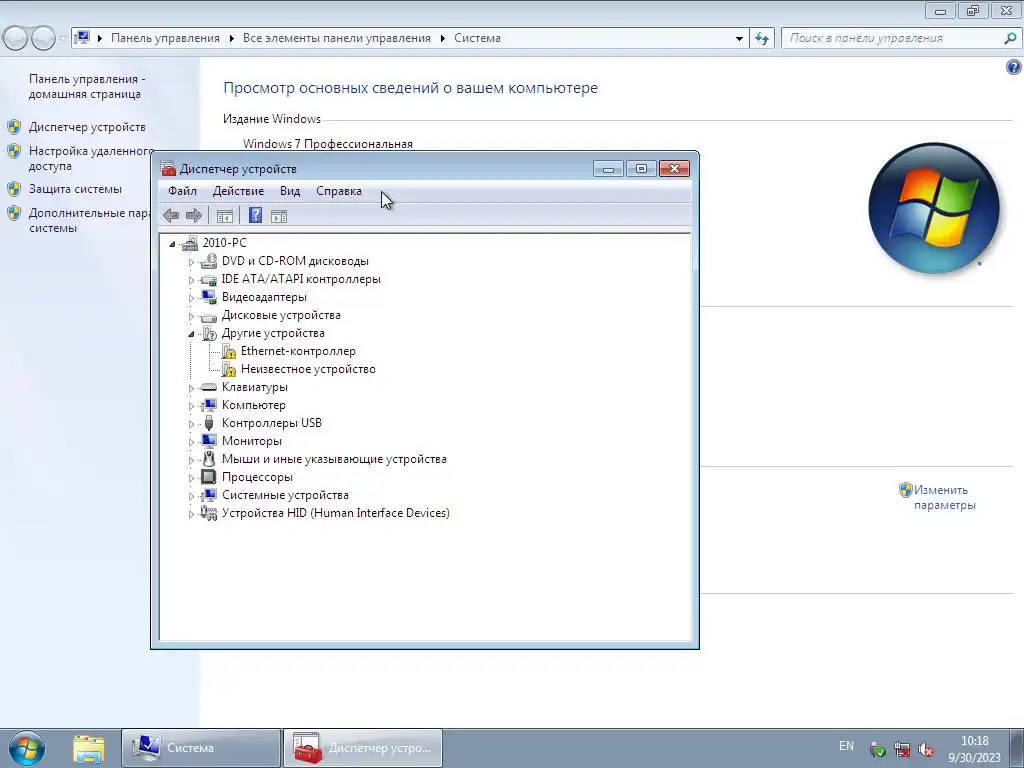
Task: Switch to Система taskbar button
Action: pyautogui.click(x=201, y=748)
